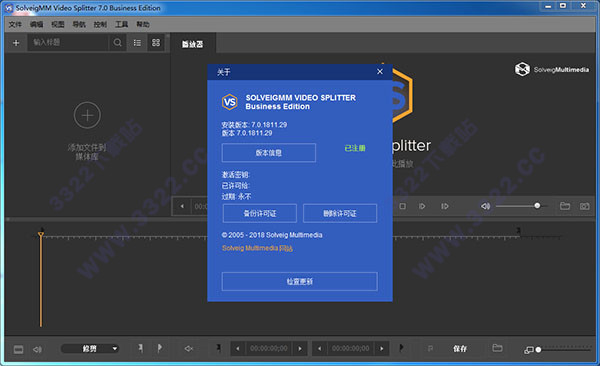This screenshot has width=600, height=366.
Task: Click the end timecode field
Action: click(x=351, y=348)
